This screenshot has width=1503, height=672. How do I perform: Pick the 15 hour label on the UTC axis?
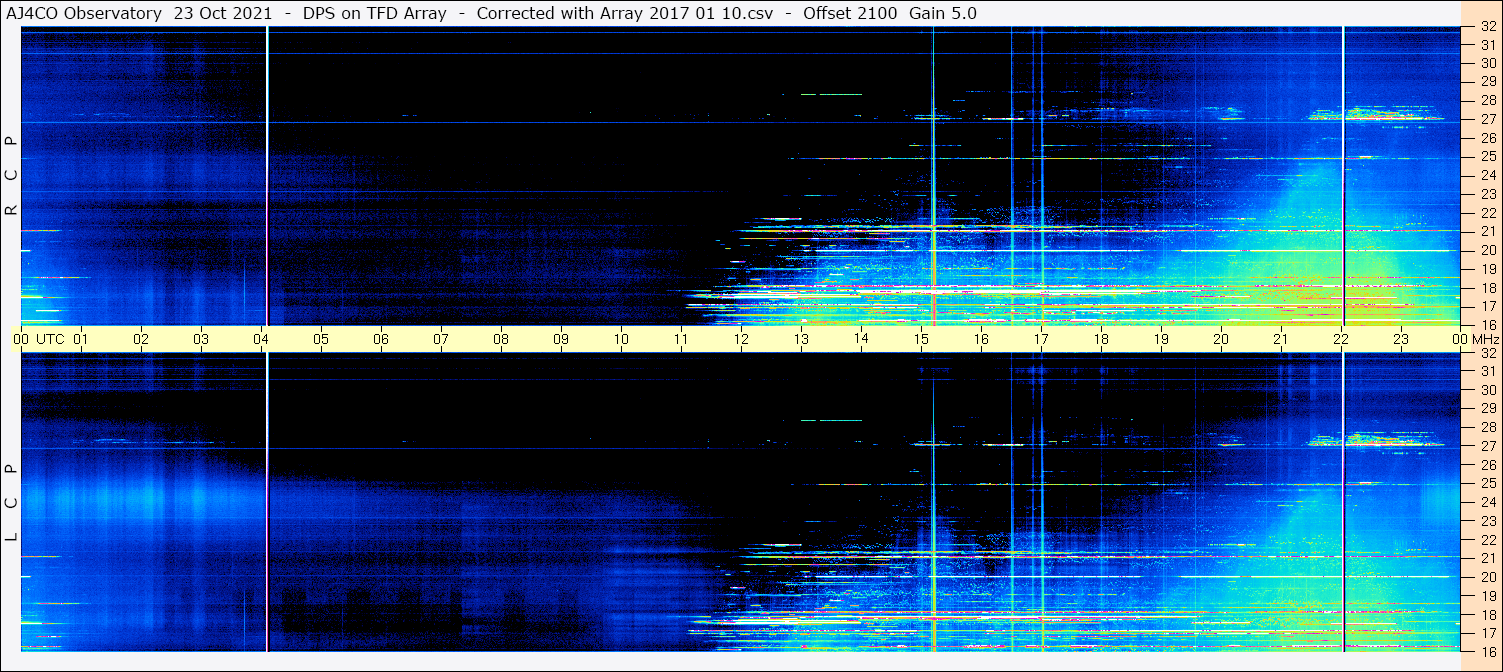click(921, 339)
